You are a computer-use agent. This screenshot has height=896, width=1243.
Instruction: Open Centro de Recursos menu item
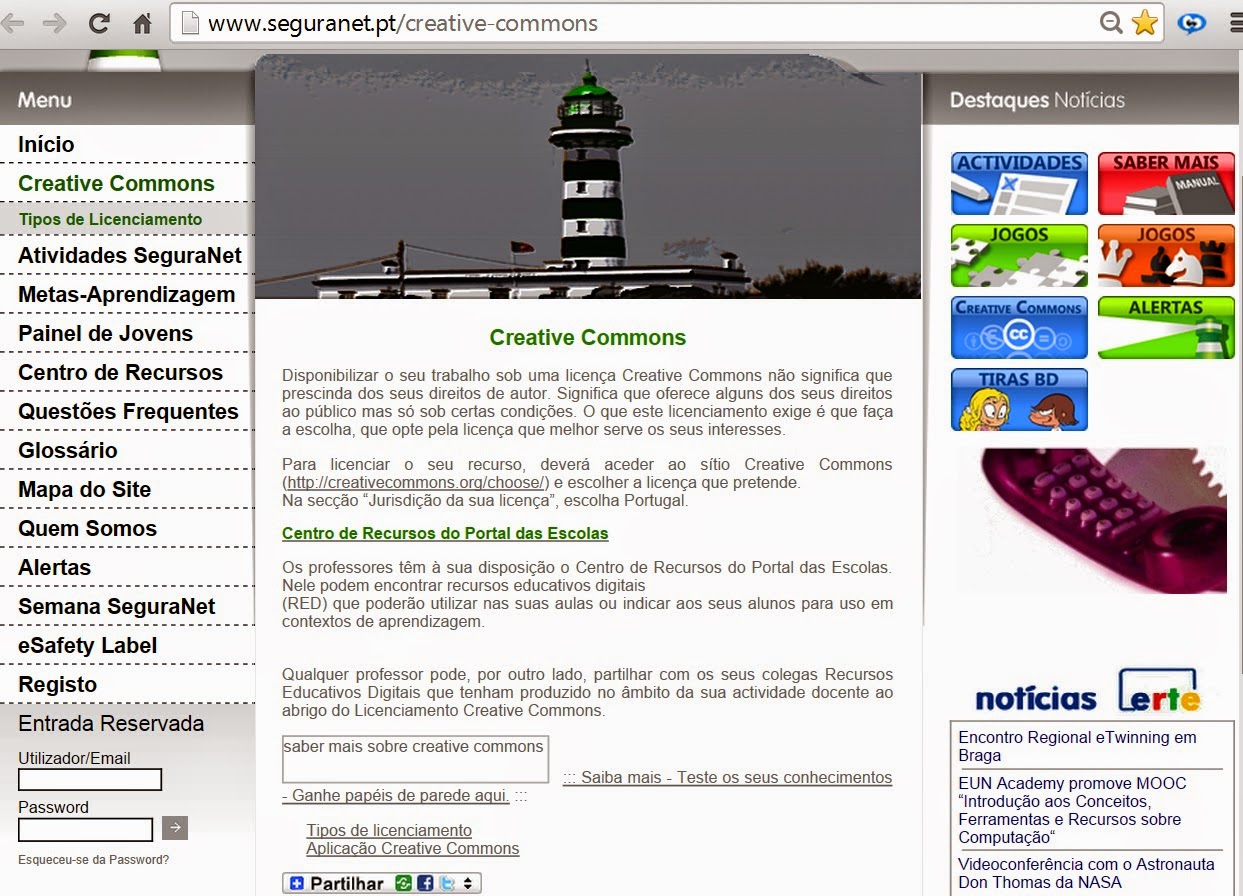[120, 372]
